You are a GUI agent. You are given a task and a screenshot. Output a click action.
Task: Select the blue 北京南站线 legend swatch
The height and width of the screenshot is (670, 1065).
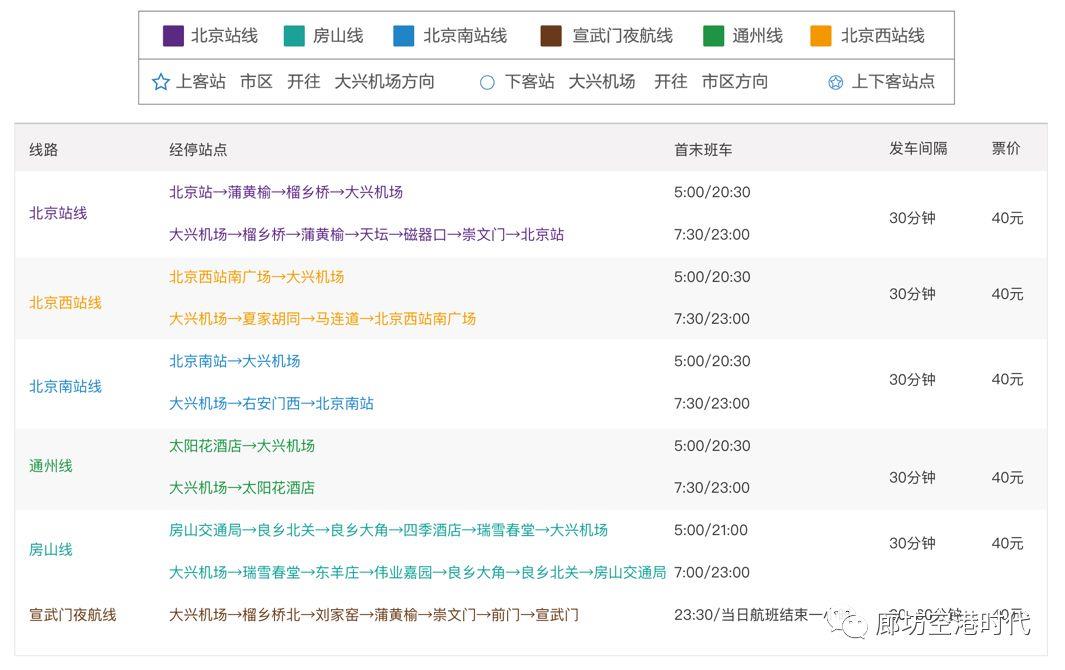pyautogui.click(x=404, y=36)
